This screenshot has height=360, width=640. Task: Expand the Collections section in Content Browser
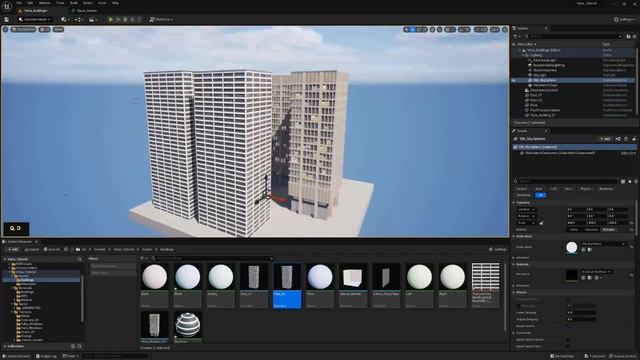(x=5, y=346)
